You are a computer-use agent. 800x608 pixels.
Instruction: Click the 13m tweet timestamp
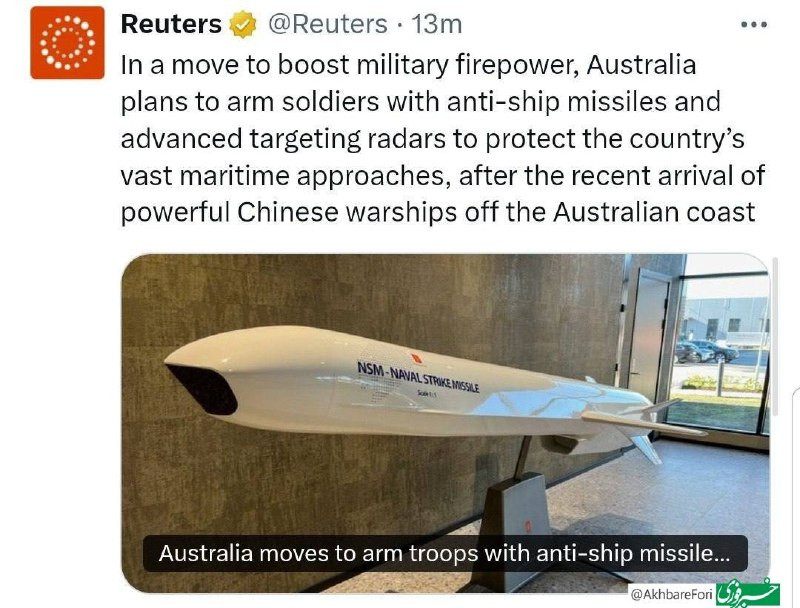pyautogui.click(x=437, y=24)
